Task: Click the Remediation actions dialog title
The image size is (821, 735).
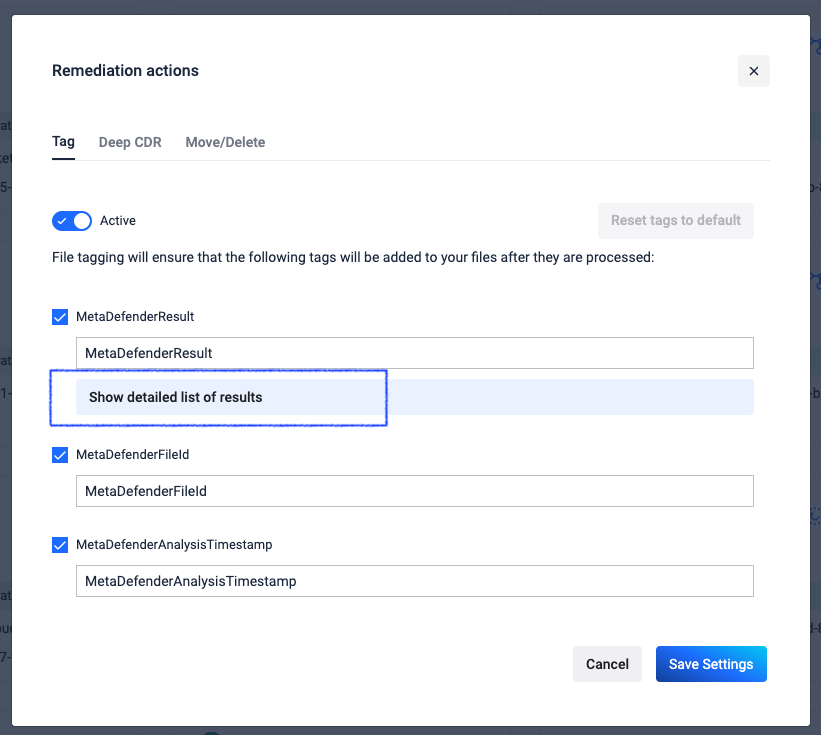Action: (x=125, y=71)
